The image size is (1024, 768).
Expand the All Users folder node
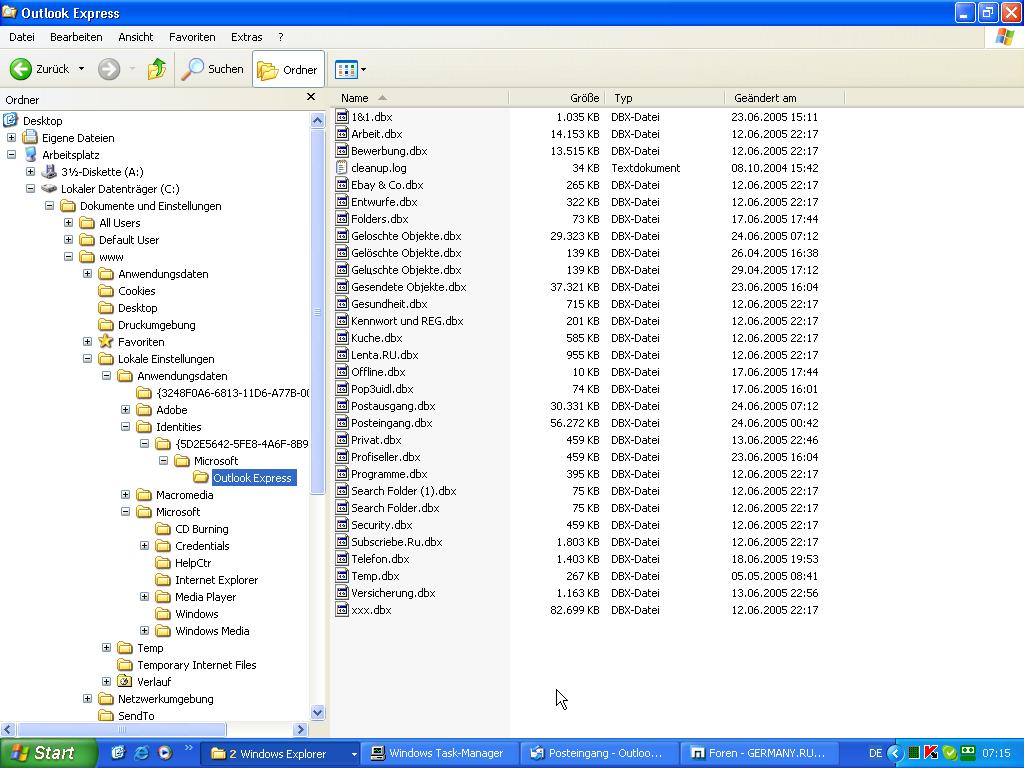coord(69,223)
